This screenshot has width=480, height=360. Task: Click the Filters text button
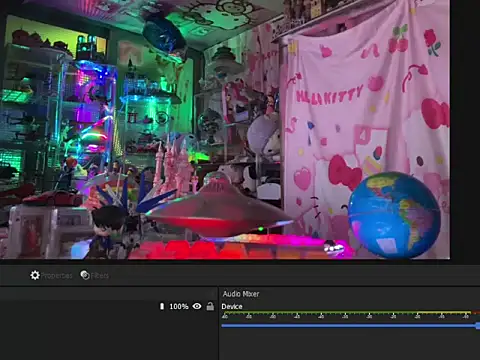pos(100,276)
